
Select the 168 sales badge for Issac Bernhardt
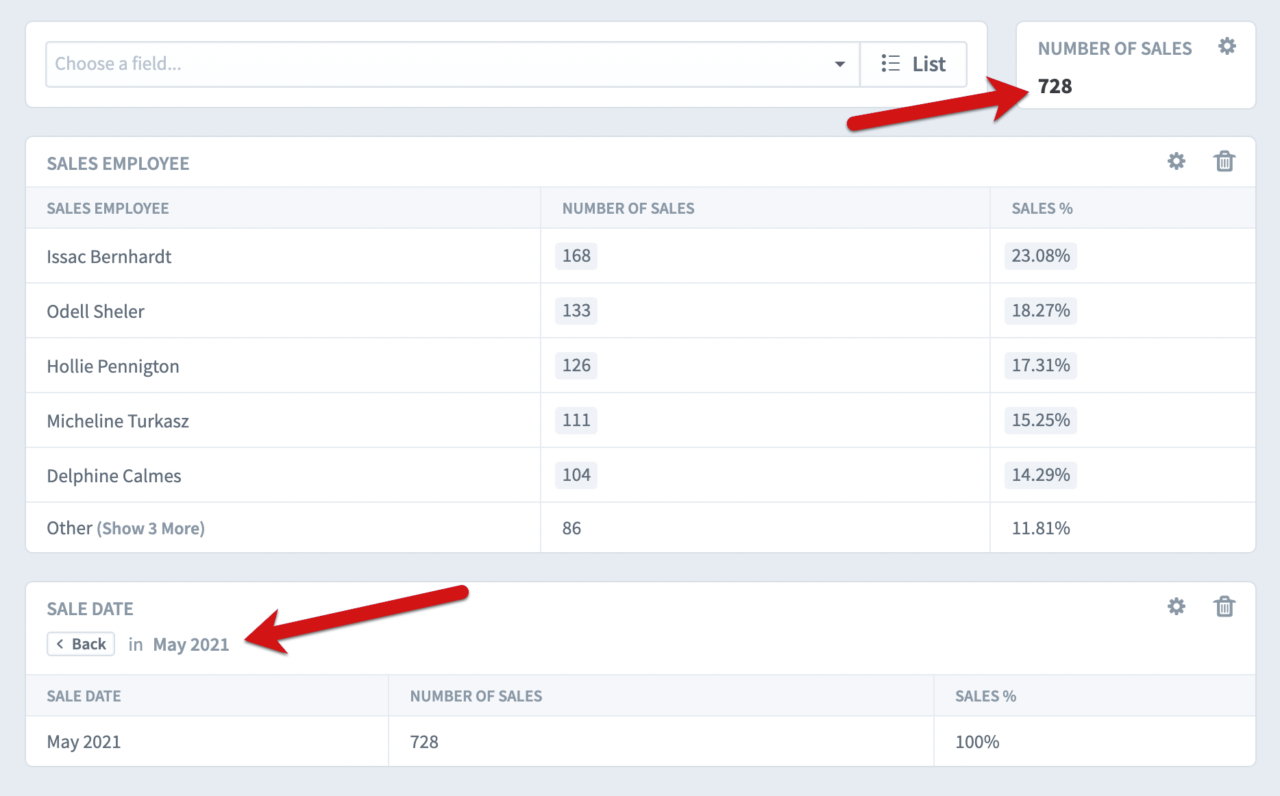(x=575, y=255)
